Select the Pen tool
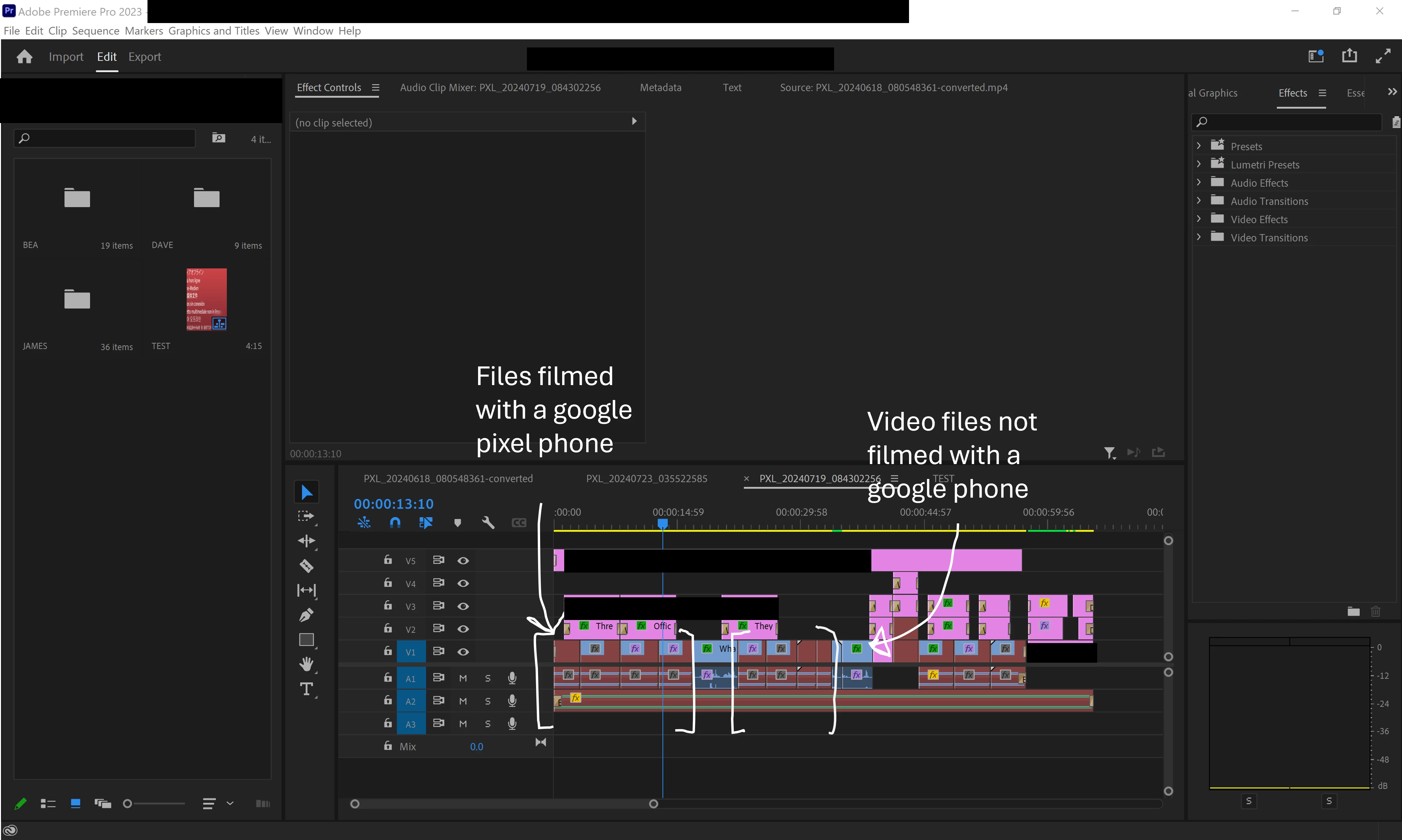Viewport: 1402px width, 840px height. coord(306,615)
